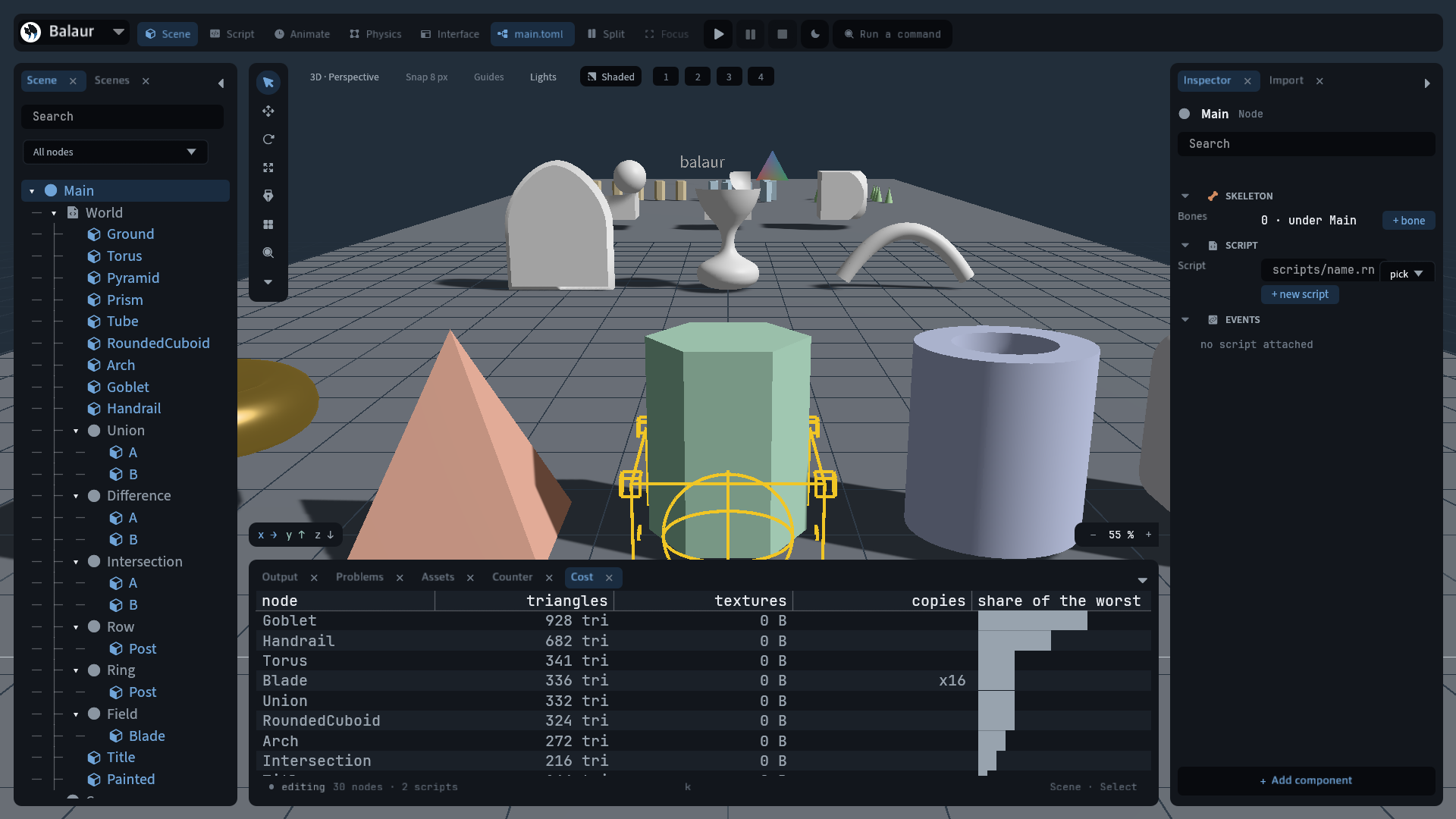Activate the Rotate tool

pos(268,140)
